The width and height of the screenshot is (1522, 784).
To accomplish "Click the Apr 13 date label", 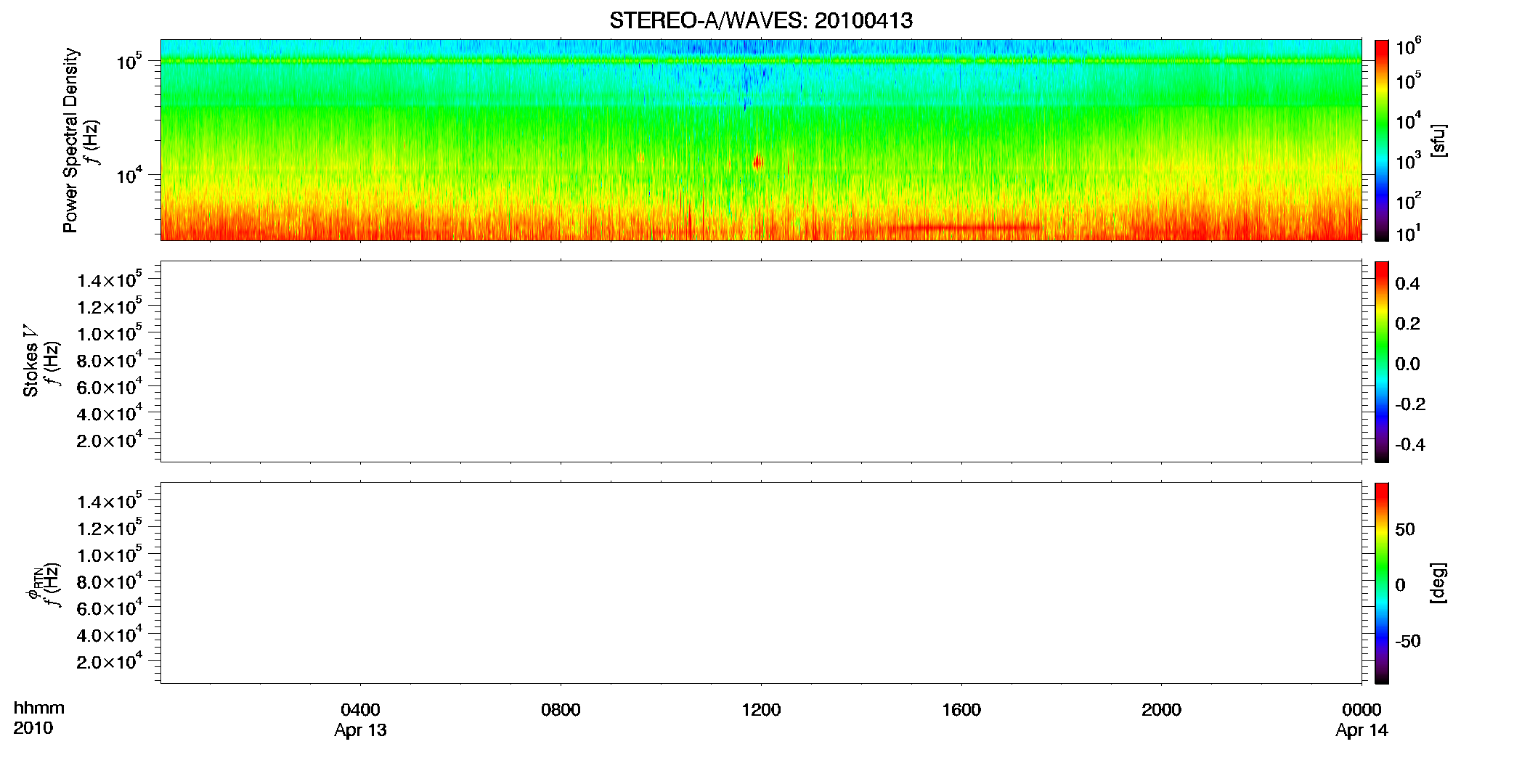I will click(x=360, y=730).
